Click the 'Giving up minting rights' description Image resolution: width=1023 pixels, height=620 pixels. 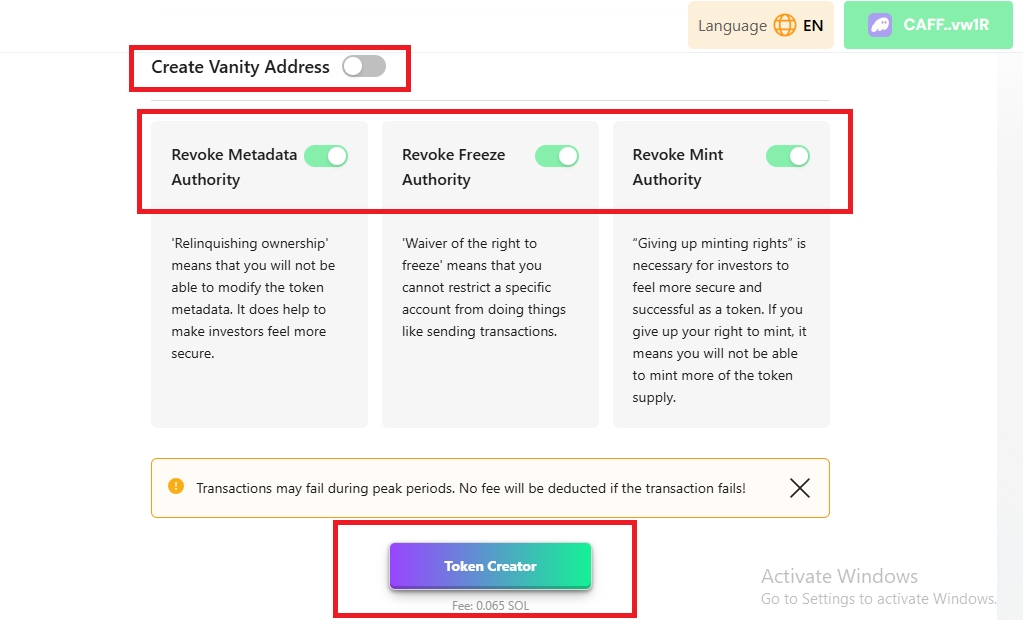720,320
